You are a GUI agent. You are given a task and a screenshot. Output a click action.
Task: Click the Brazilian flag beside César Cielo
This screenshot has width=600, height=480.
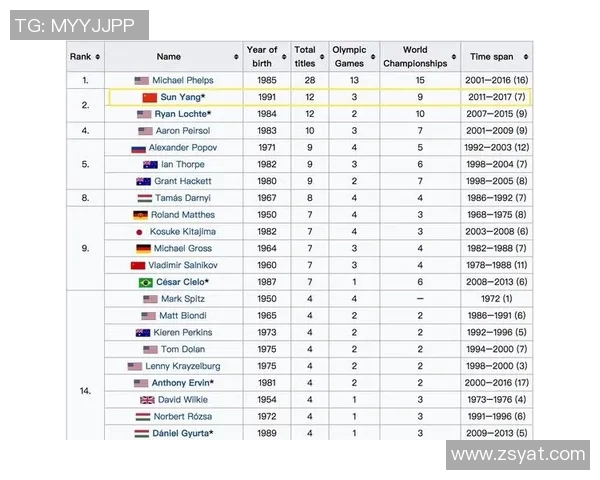[145, 282]
